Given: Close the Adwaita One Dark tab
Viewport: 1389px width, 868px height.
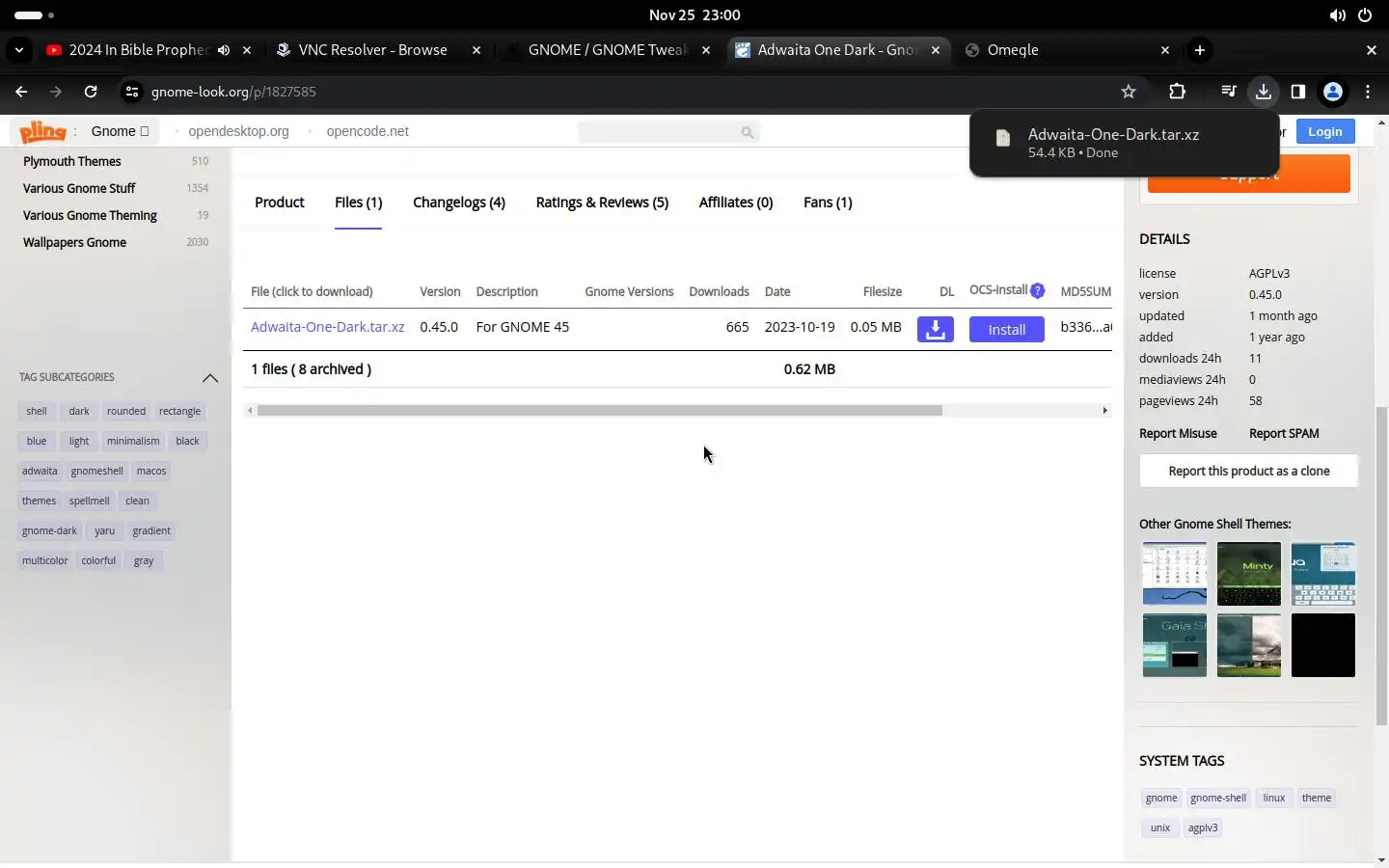Looking at the screenshot, I should [936, 50].
